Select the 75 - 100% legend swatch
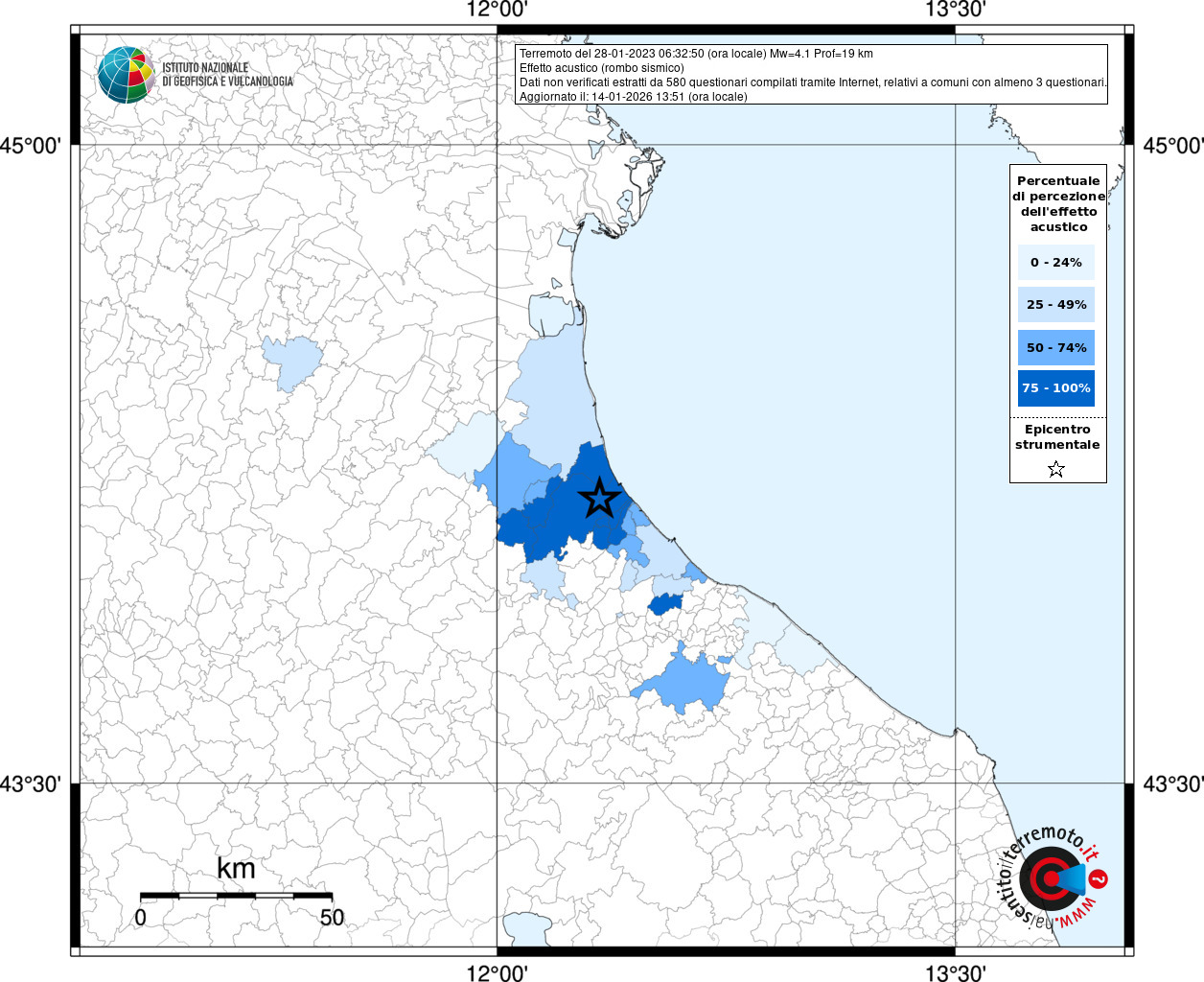Viewport: 1204px width, 982px height. click(x=1056, y=388)
